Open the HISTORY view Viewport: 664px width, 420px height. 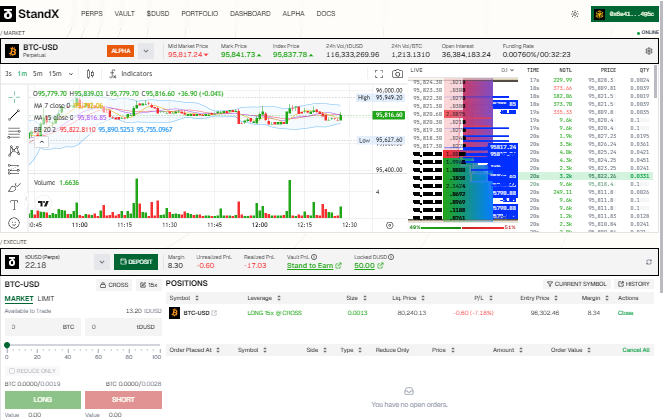point(634,284)
